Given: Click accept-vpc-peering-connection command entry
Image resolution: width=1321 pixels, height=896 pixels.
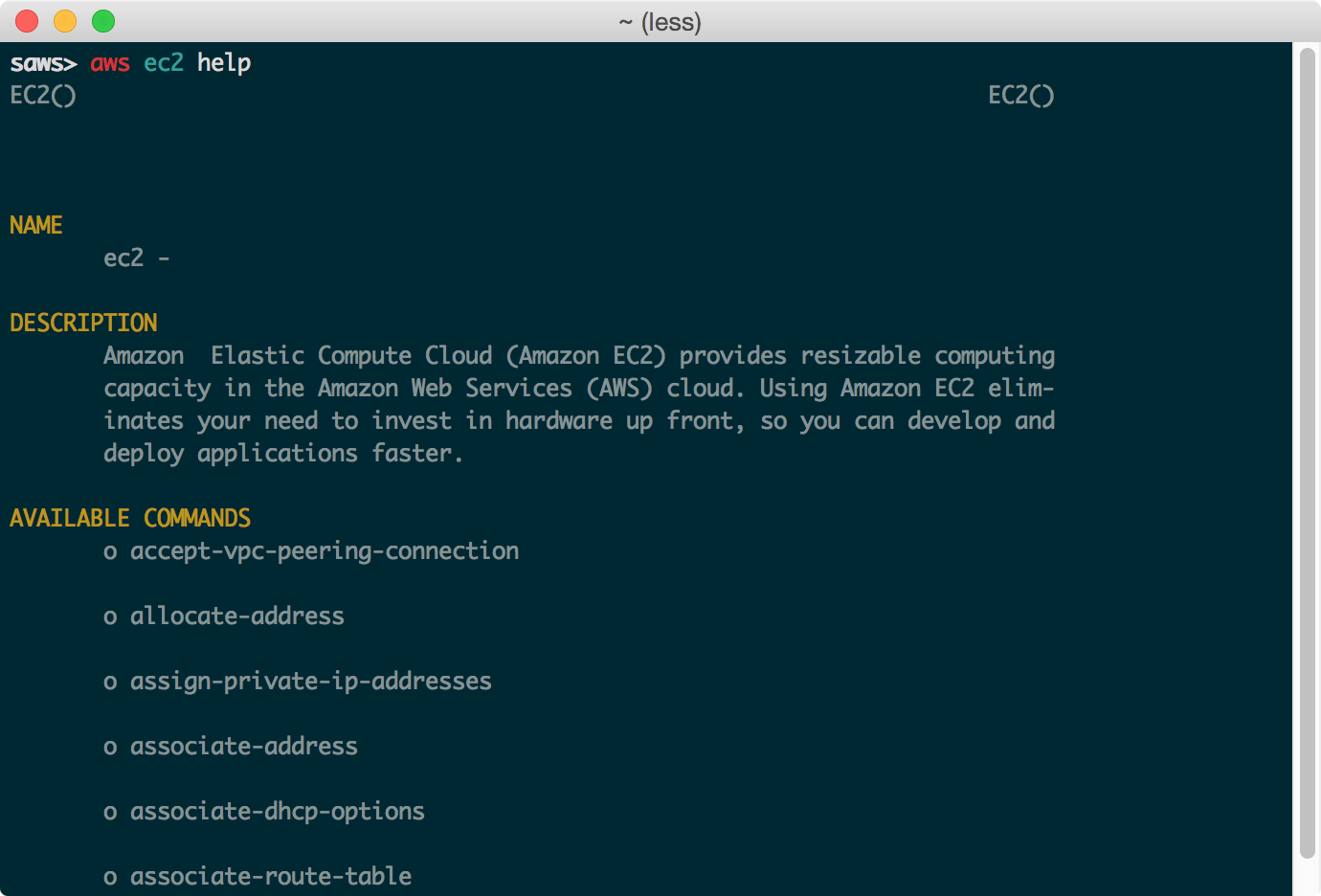Looking at the screenshot, I should (x=325, y=551).
